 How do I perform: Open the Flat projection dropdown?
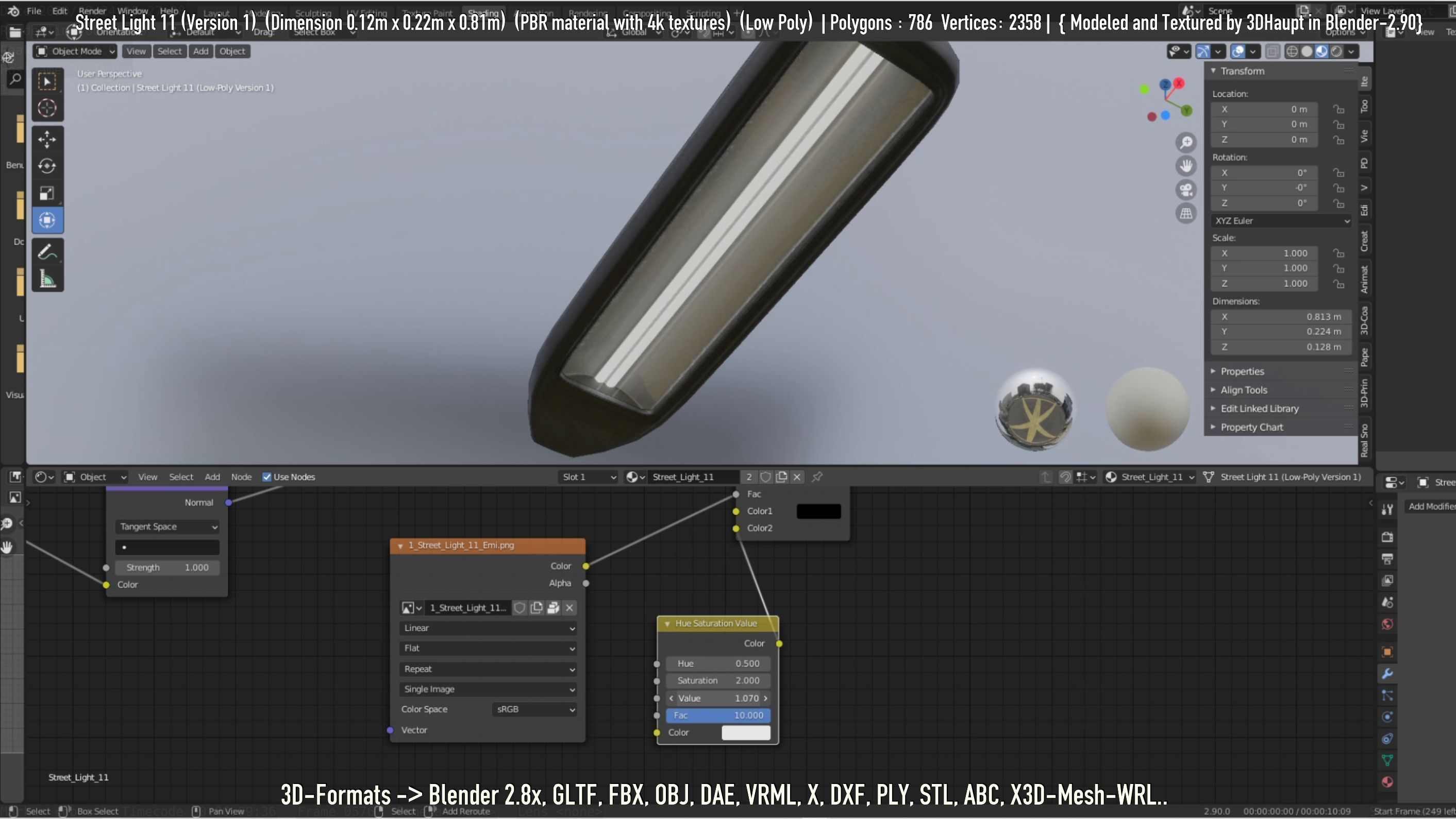(x=489, y=649)
